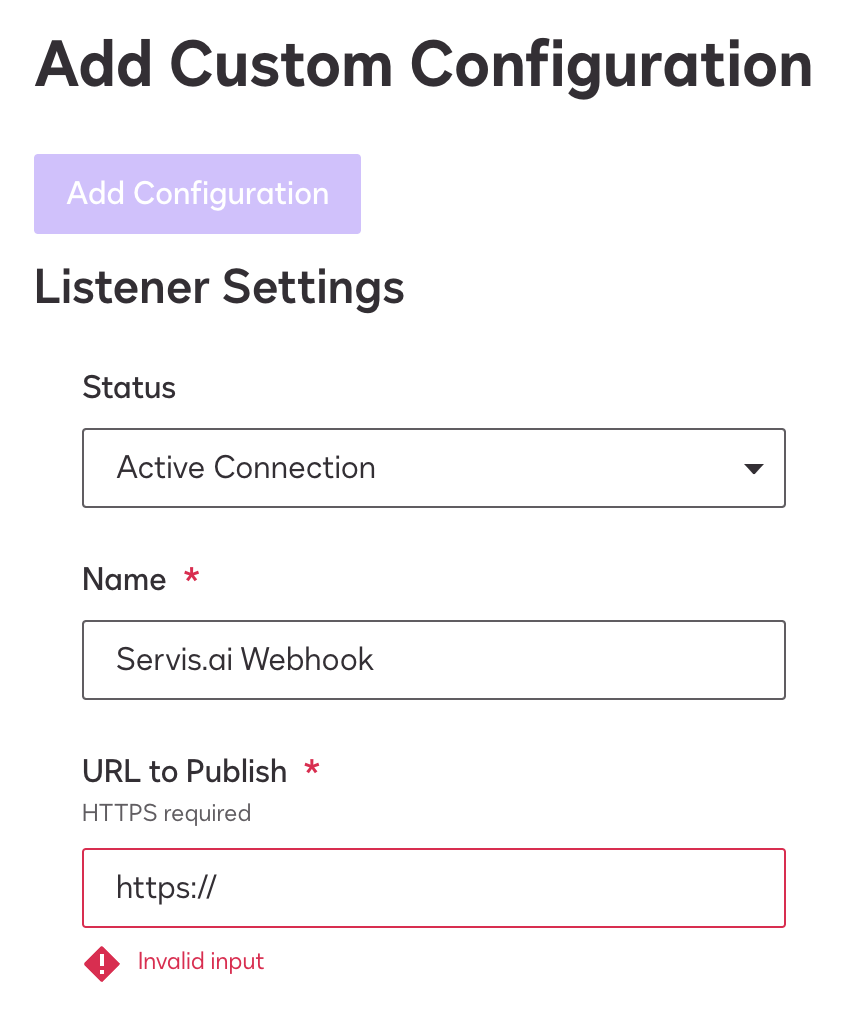Click the Servis.ai Webhook text in Name
This screenshot has width=854, height=1024.
[245, 659]
